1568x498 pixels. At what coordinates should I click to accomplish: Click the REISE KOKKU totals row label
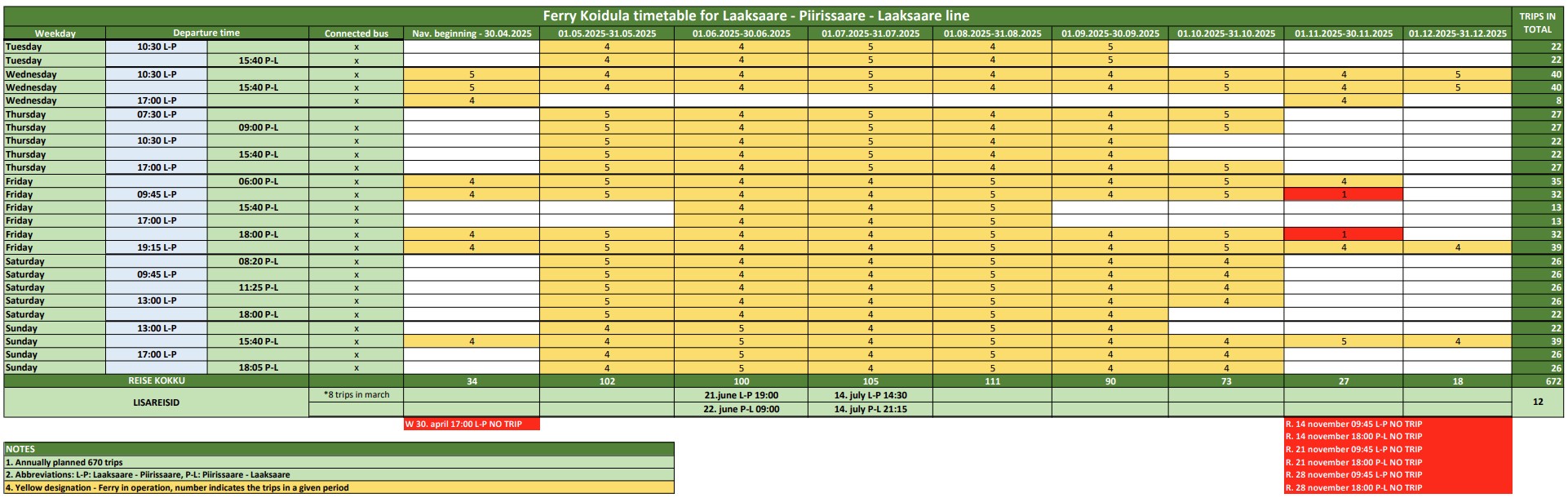pyautogui.click(x=156, y=381)
